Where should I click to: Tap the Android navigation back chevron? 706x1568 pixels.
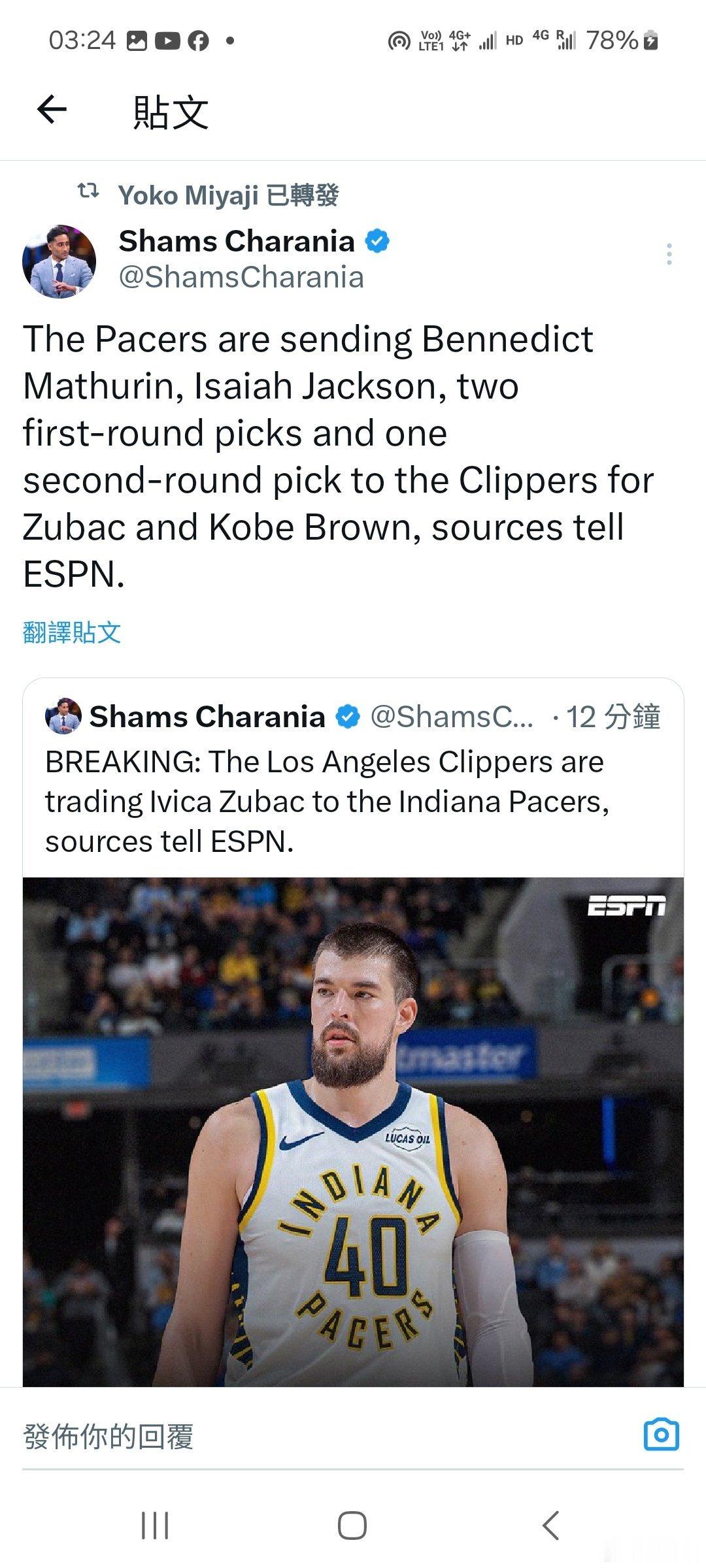(x=550, y=1526)
